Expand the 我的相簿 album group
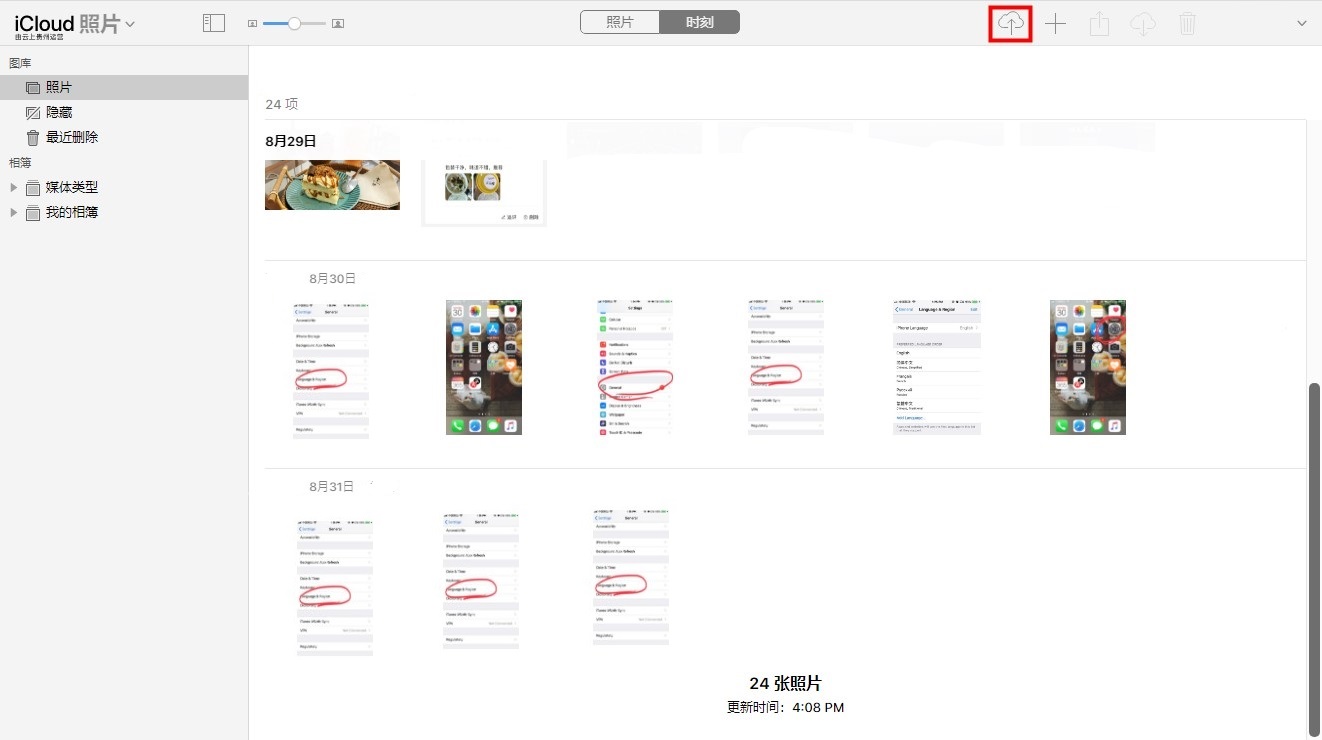1322x740 pixels. [x=14, y=212]
